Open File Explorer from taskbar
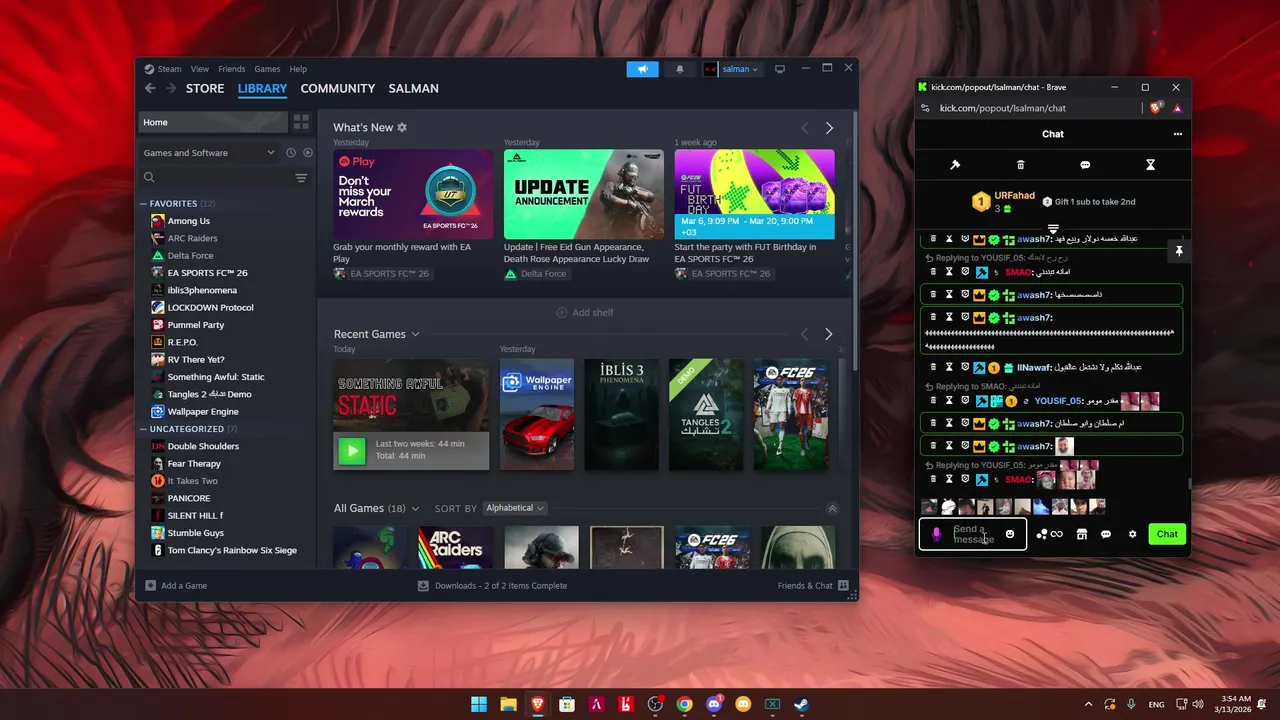 coord(508,704)
